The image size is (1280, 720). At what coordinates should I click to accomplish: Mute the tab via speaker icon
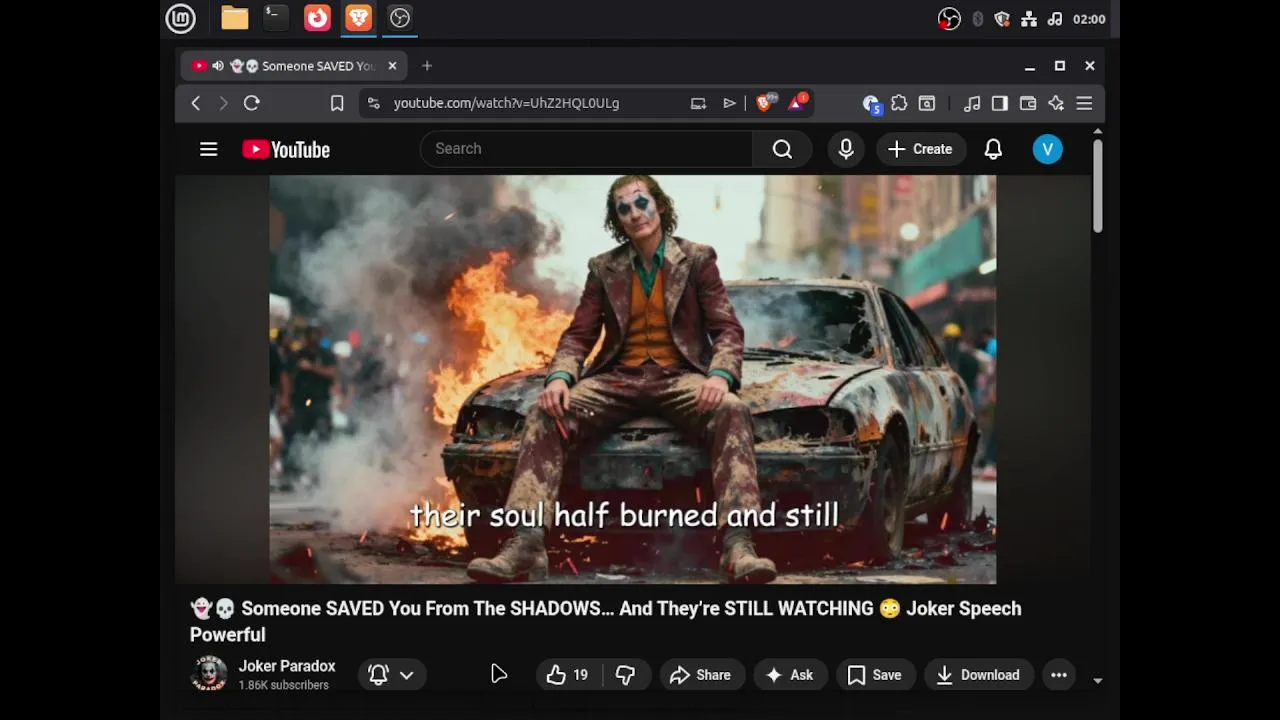click(x=218, y=66)
